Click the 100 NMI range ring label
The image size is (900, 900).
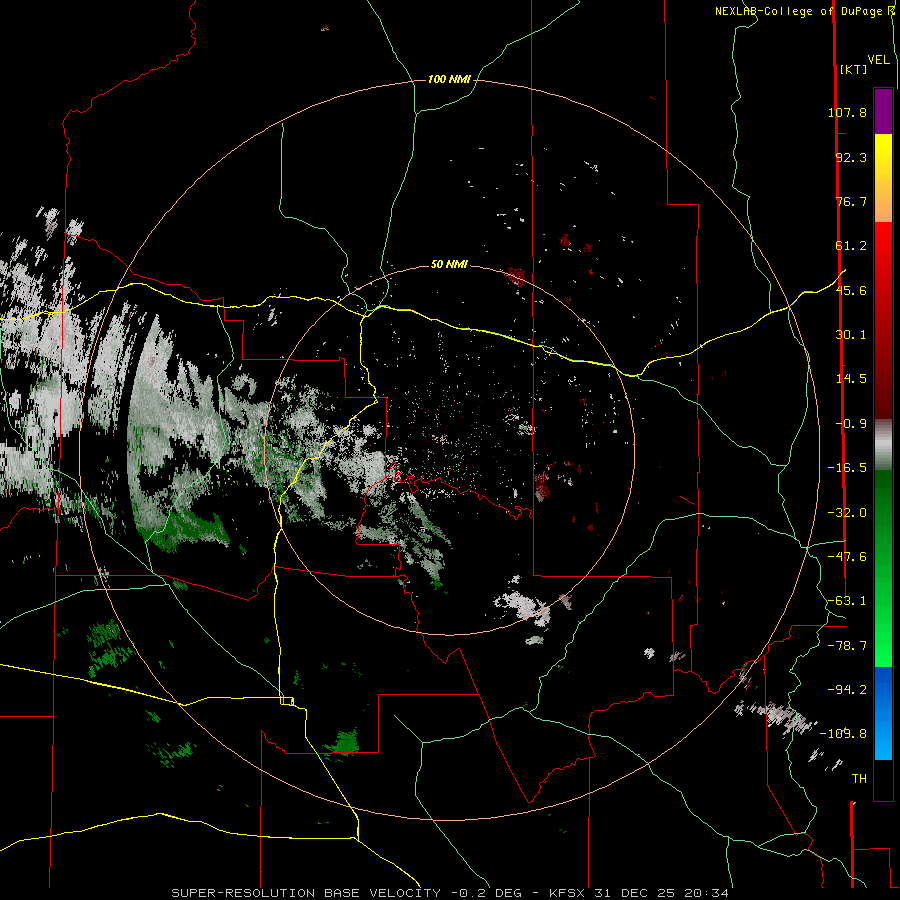pos(449,79)
